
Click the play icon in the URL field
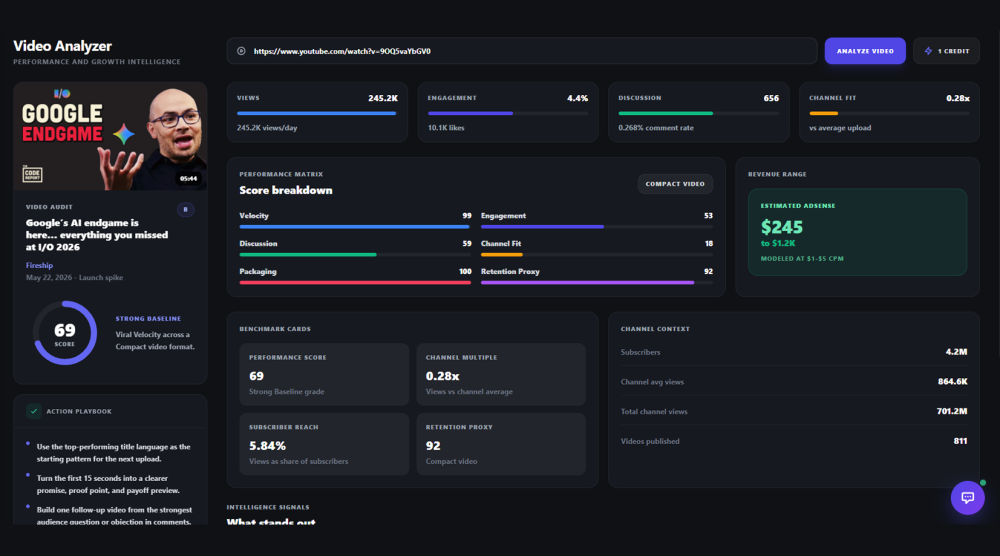[241, 51]
